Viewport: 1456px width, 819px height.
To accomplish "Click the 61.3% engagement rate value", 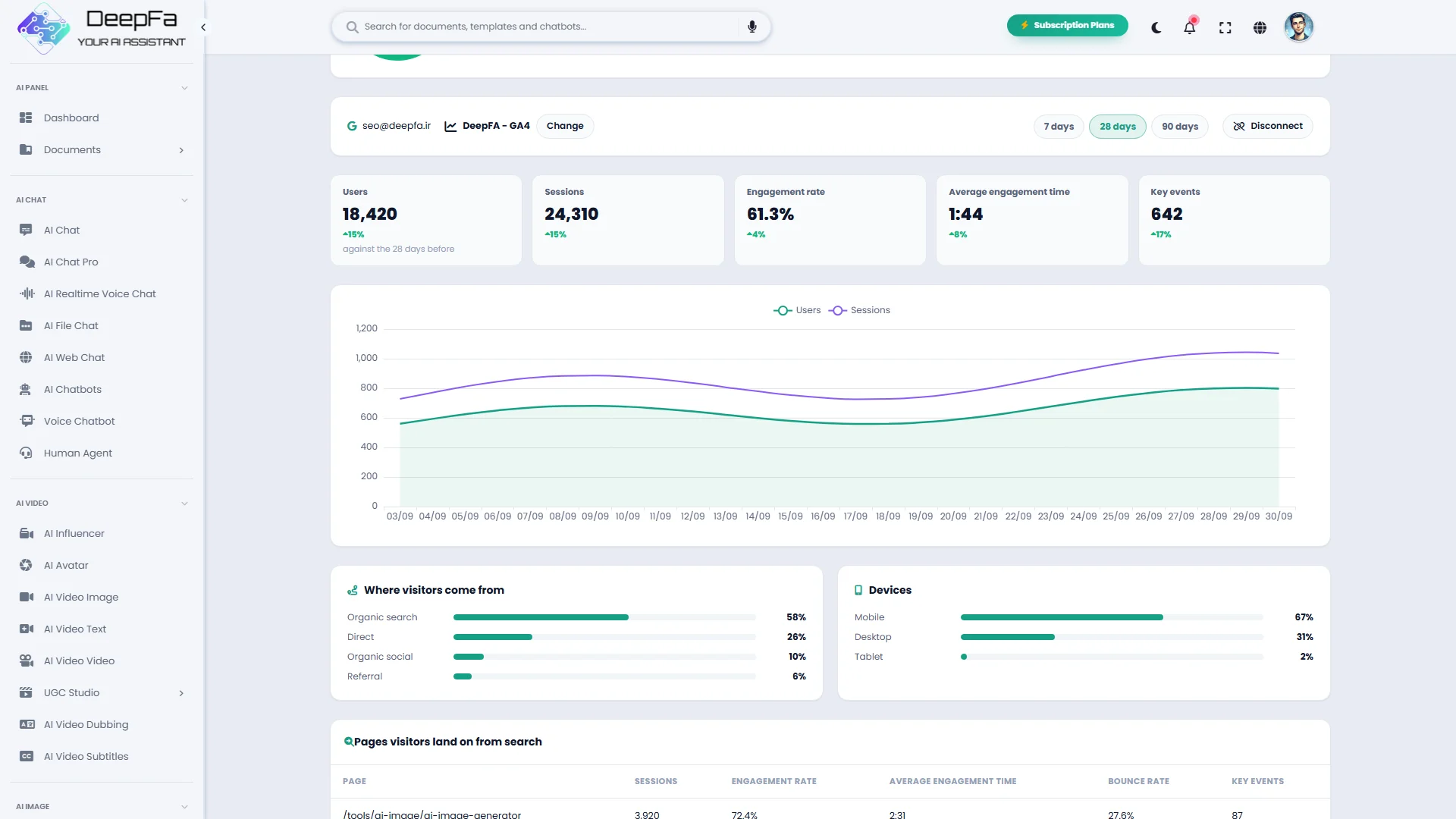I will 770,215.
